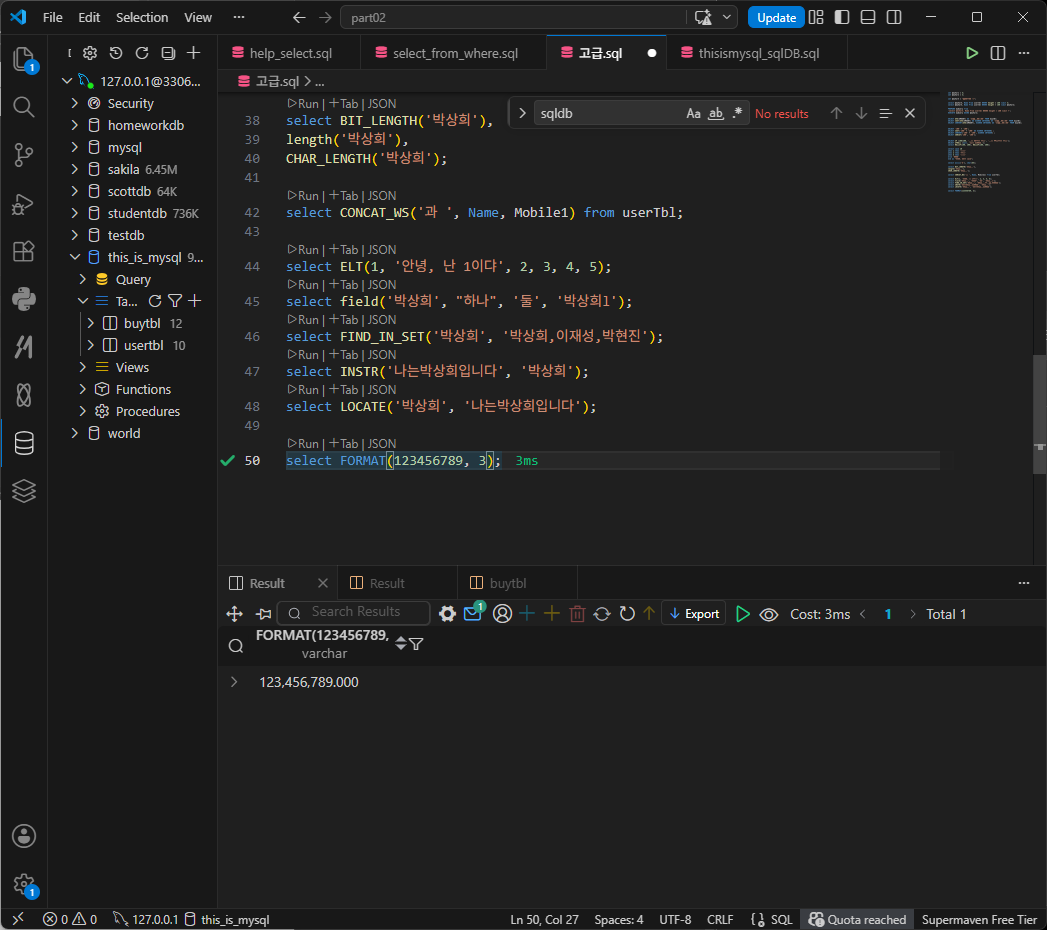
Task: Click the database panel settings gear
Action: click(90, 53)
